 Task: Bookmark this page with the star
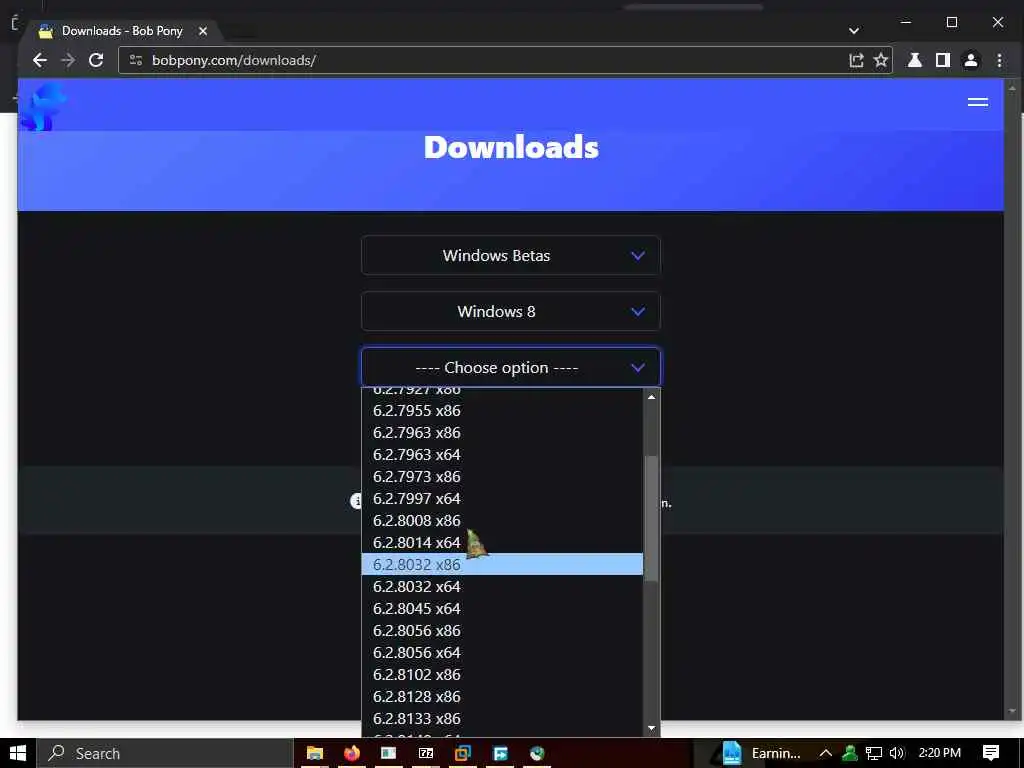pyautogui.click(x=881, y=60)
